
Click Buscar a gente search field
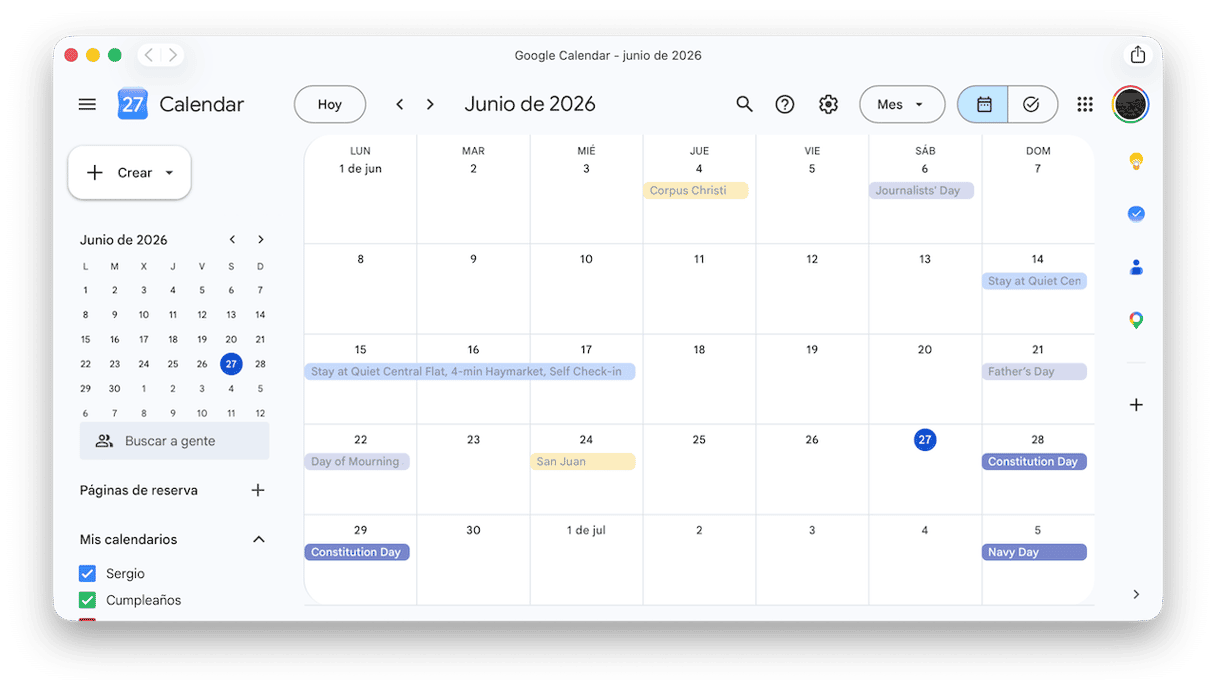pos(174,441)
